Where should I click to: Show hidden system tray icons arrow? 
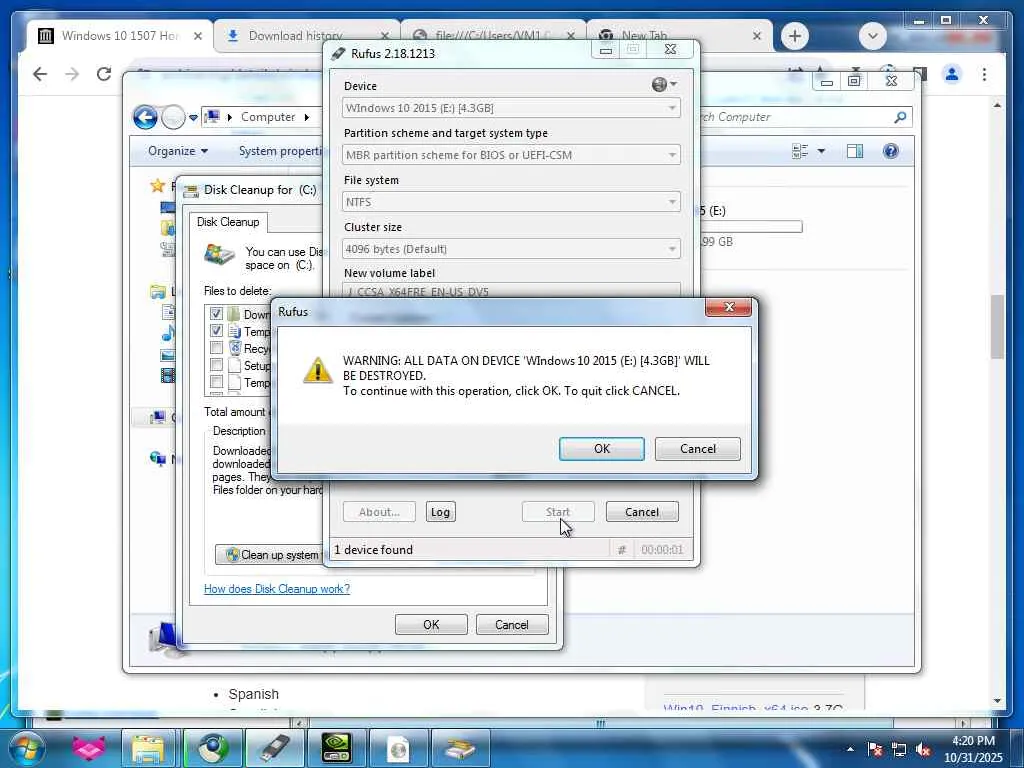tap(850, 749)
